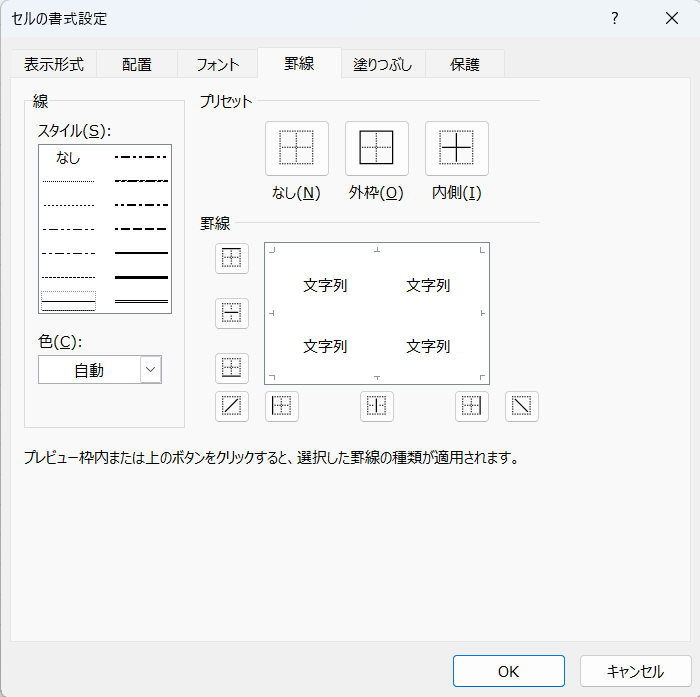Choose the medium dashed line style
The height and width of the screenshot is (697, 700).
141,229
